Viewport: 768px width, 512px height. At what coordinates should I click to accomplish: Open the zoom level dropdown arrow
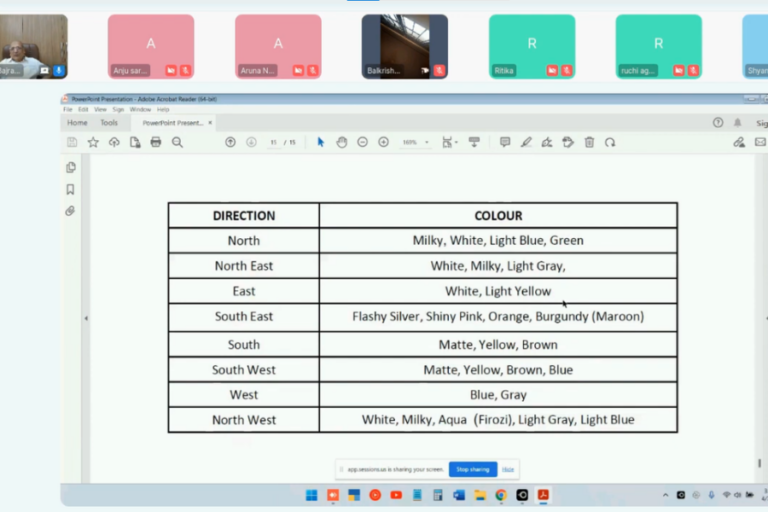427,142
